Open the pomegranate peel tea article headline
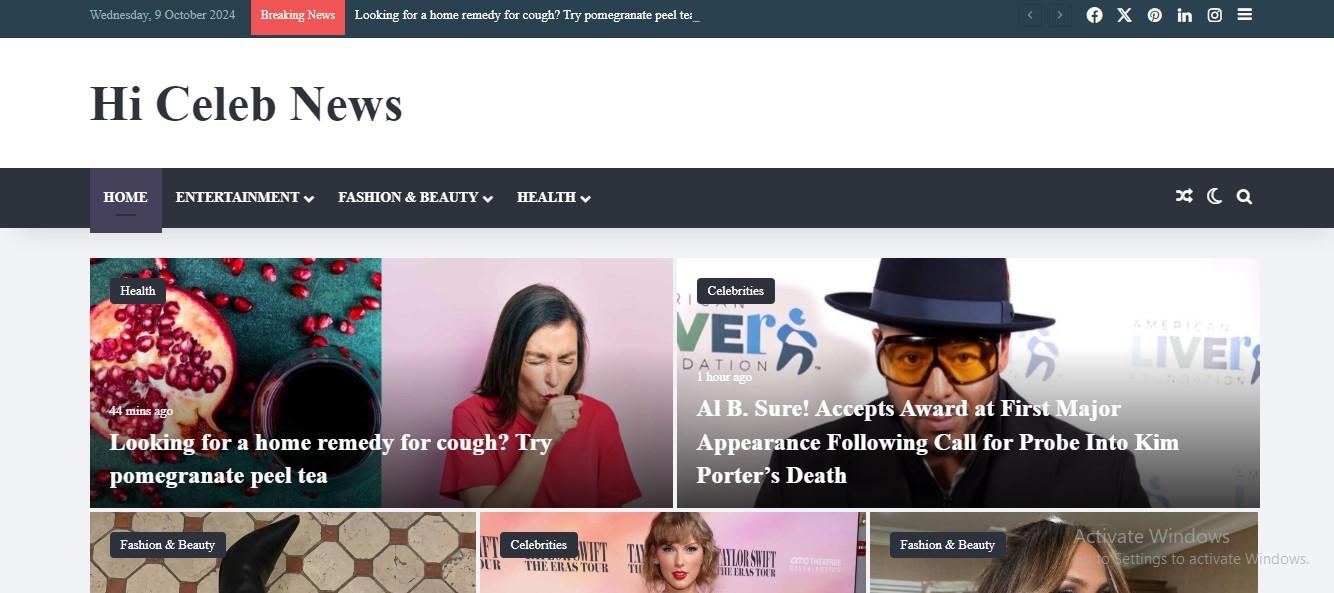This screenshot has height=593, width=1334. [x=330, y=458]
